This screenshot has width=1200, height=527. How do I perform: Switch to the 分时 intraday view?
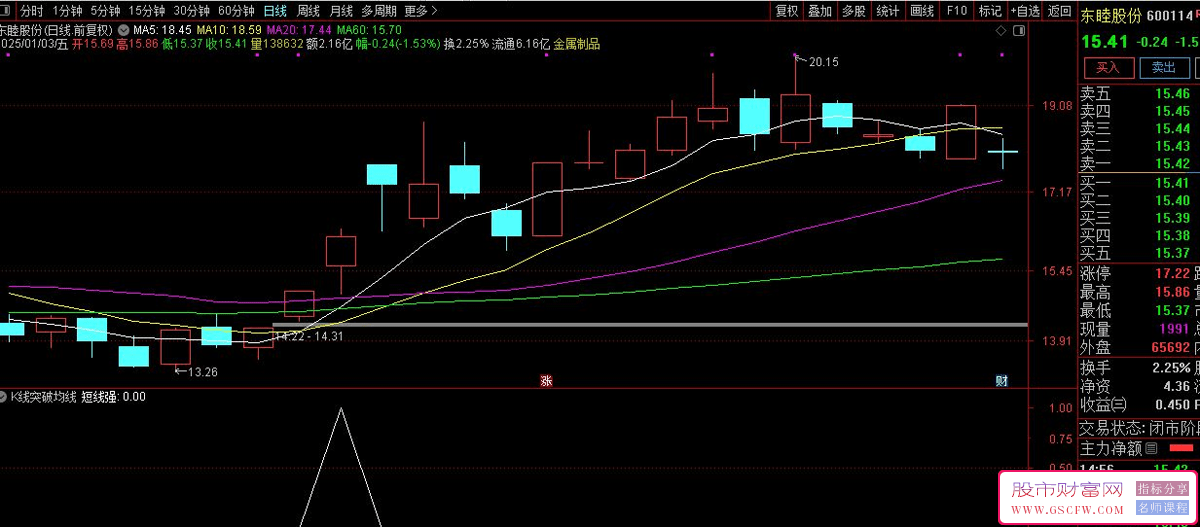tap(32, 11)
